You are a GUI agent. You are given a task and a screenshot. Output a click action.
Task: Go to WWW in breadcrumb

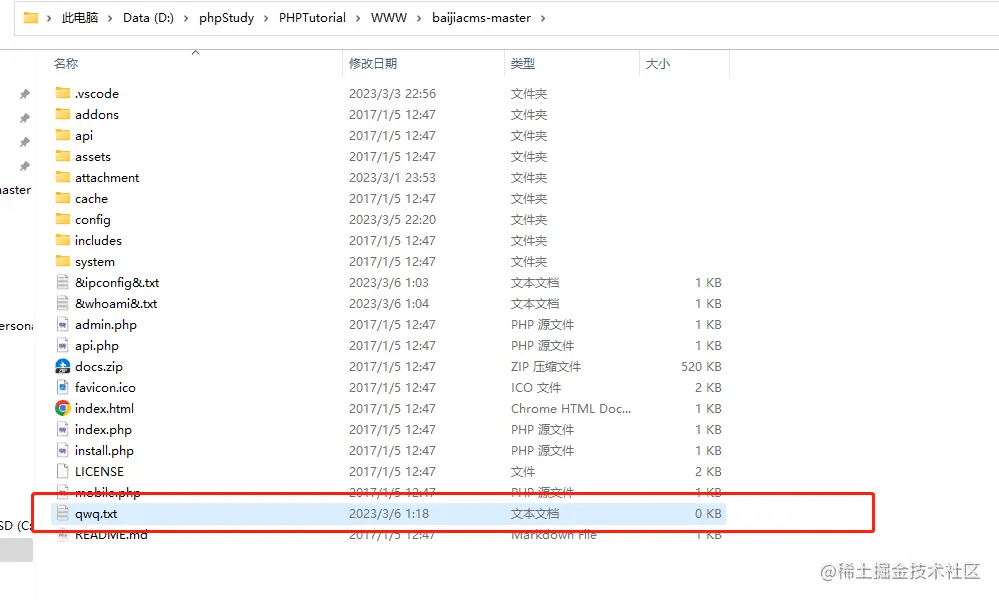(389, 18)
